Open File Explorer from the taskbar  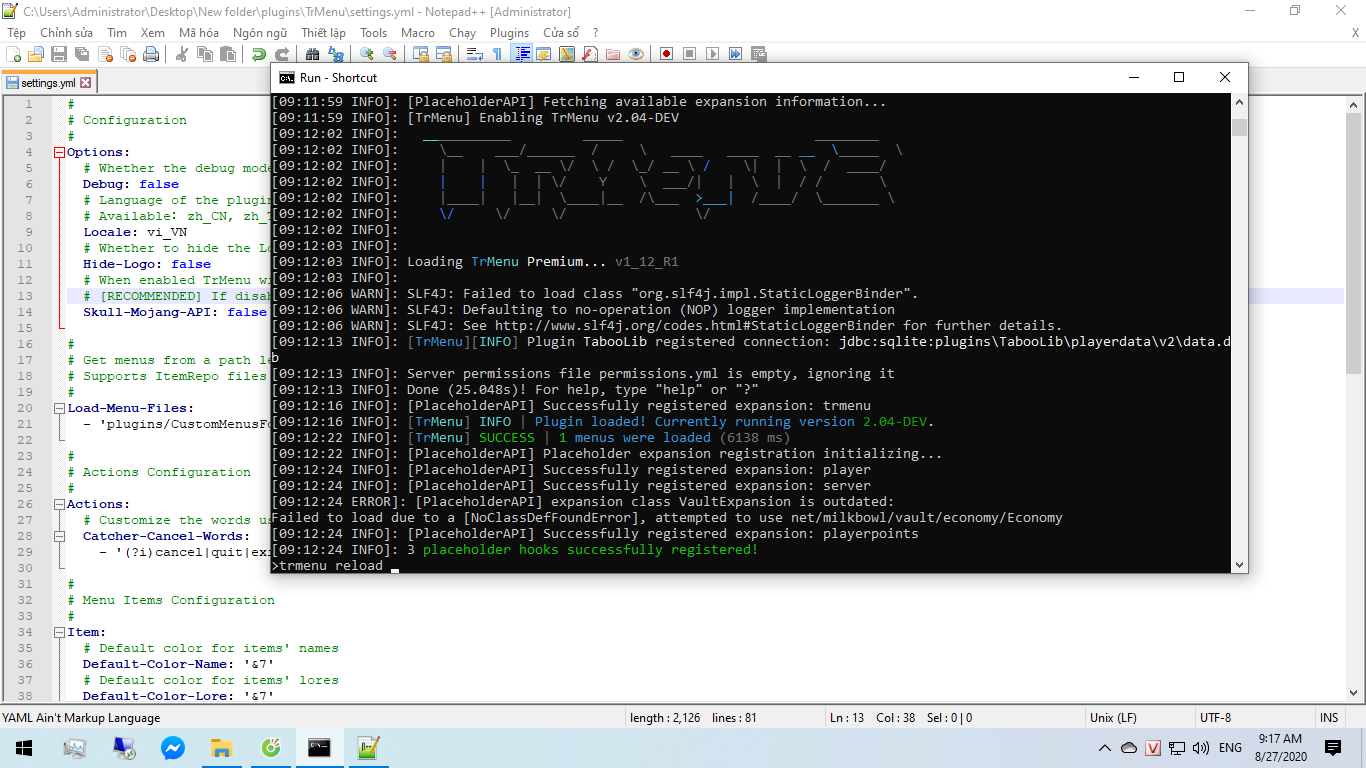click(x=221, y=747)
